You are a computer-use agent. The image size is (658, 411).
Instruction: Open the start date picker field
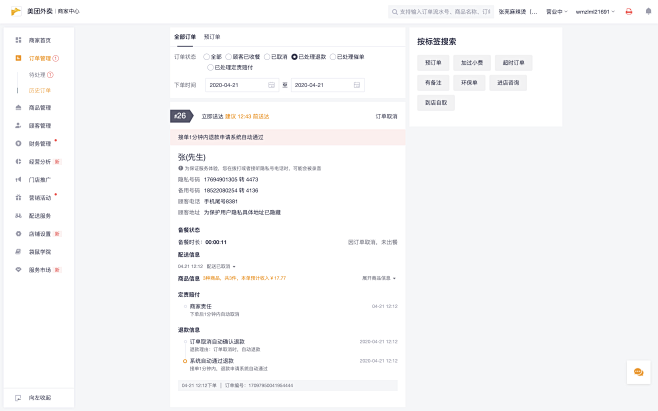coord(241,85)
